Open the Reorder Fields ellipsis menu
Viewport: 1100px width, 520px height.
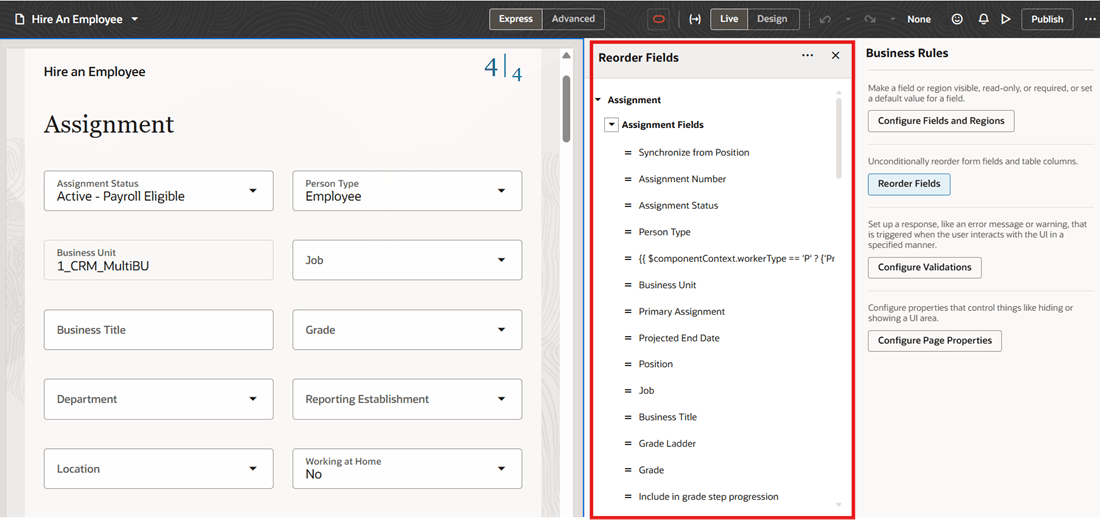coord(807,56)
